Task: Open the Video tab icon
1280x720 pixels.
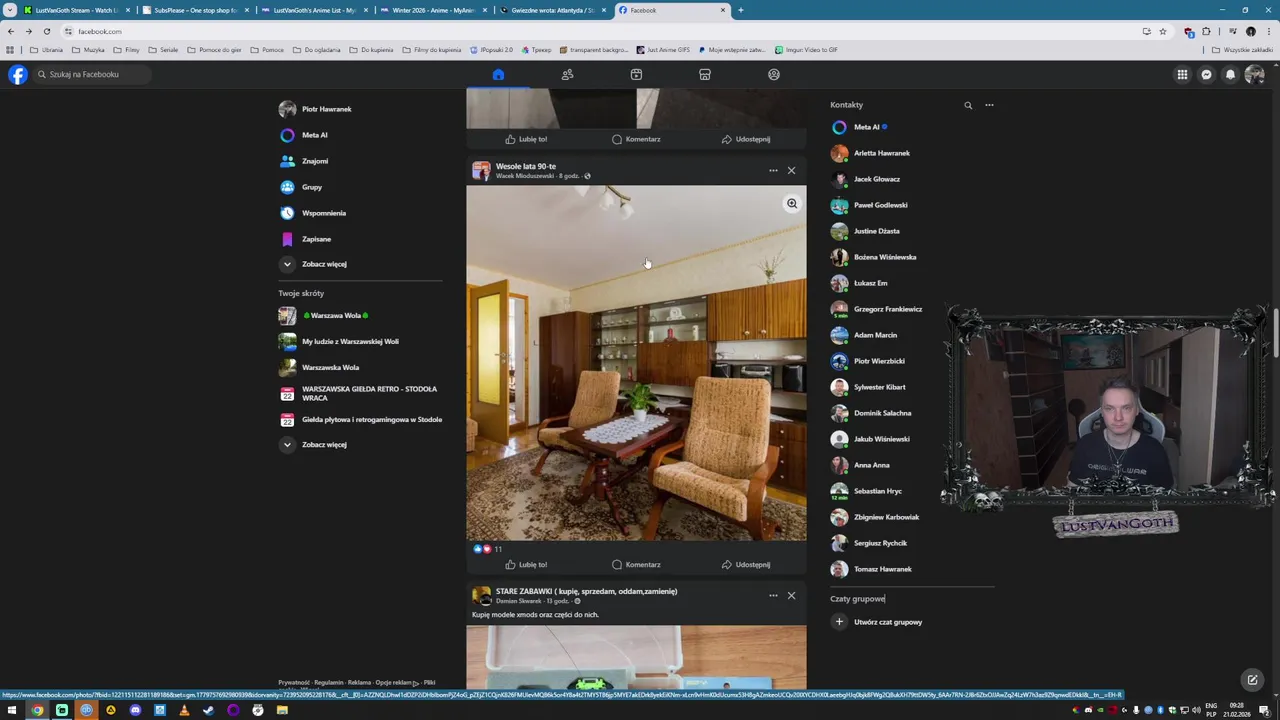Action: (x=636, y=74)
